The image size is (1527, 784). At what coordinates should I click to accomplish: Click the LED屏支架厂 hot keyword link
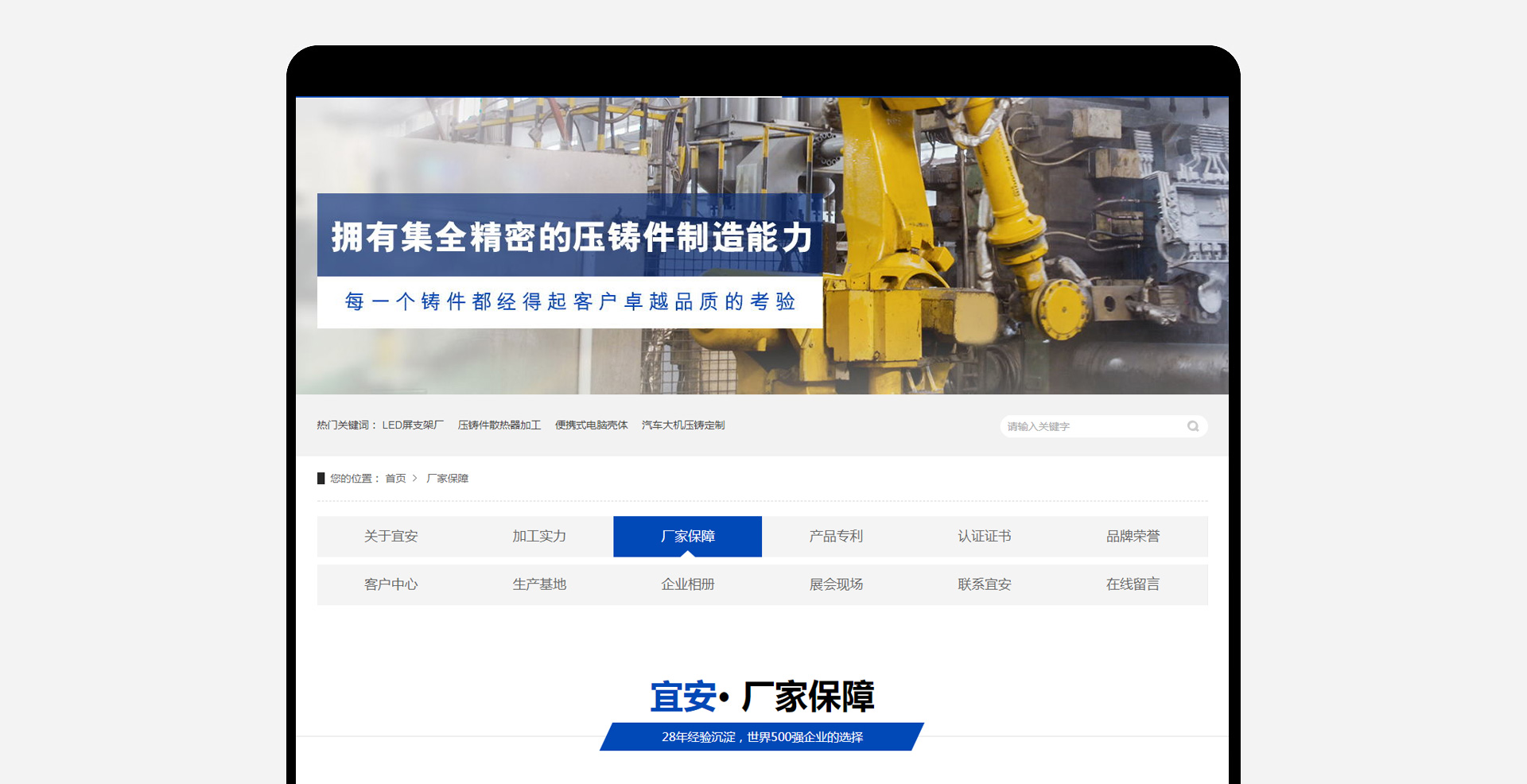pyautogui.click(x=413, y=425)
